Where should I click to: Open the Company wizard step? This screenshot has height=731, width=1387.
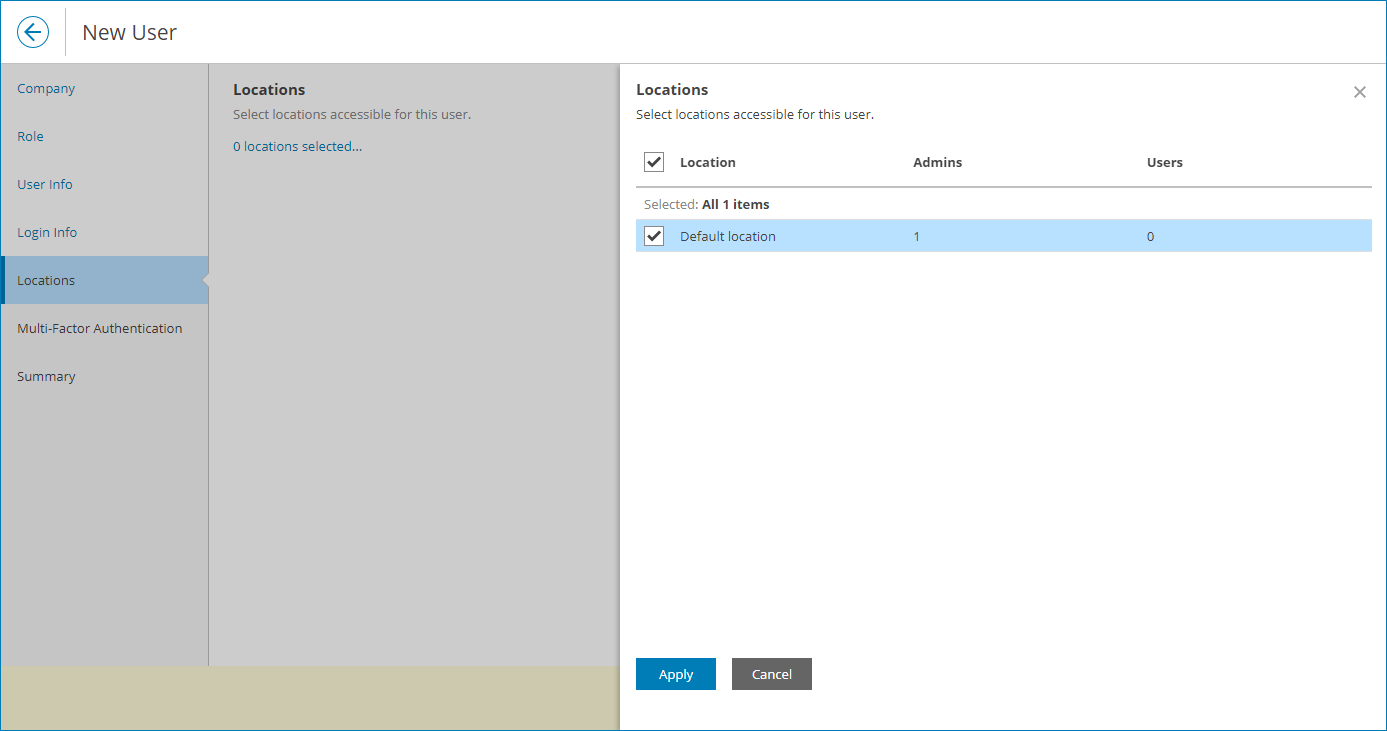(x=46, y=89)
